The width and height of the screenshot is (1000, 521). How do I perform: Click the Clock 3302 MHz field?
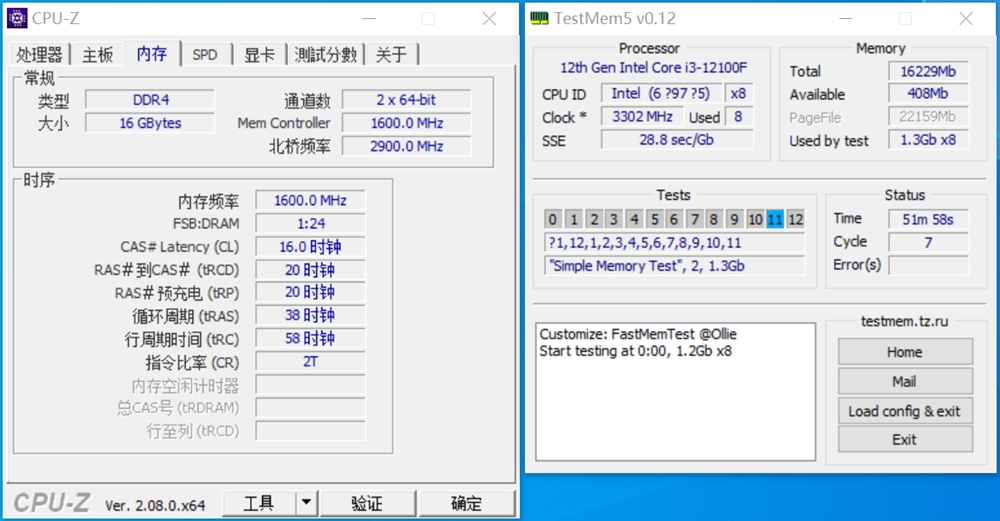coord(642,117)
